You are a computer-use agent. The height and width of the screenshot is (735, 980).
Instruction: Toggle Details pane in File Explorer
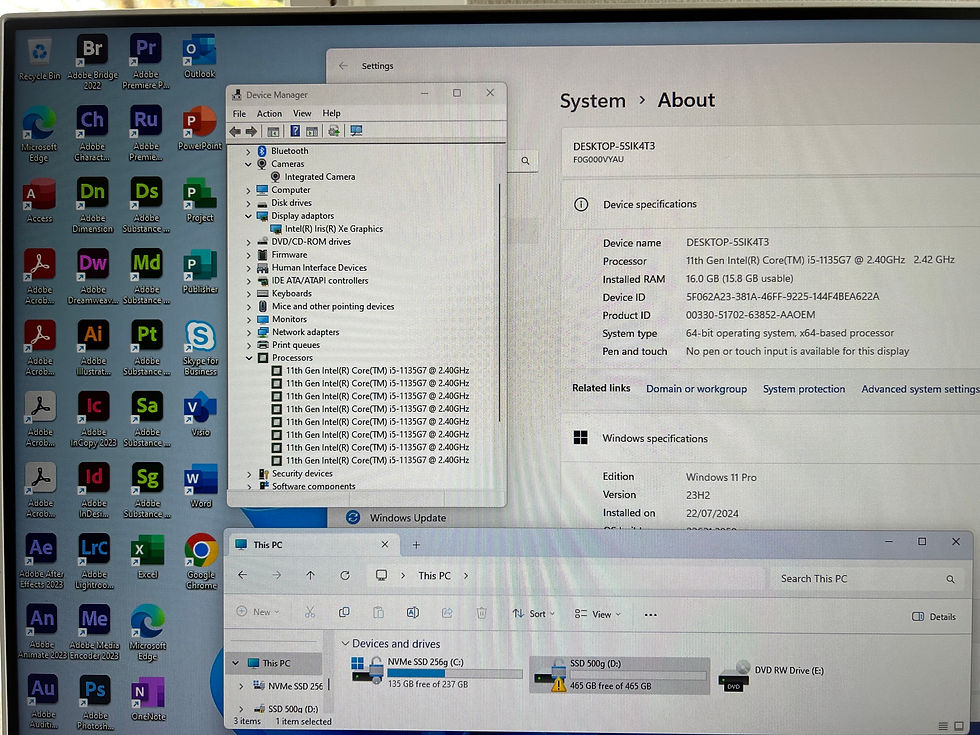(x=934, y=616)
